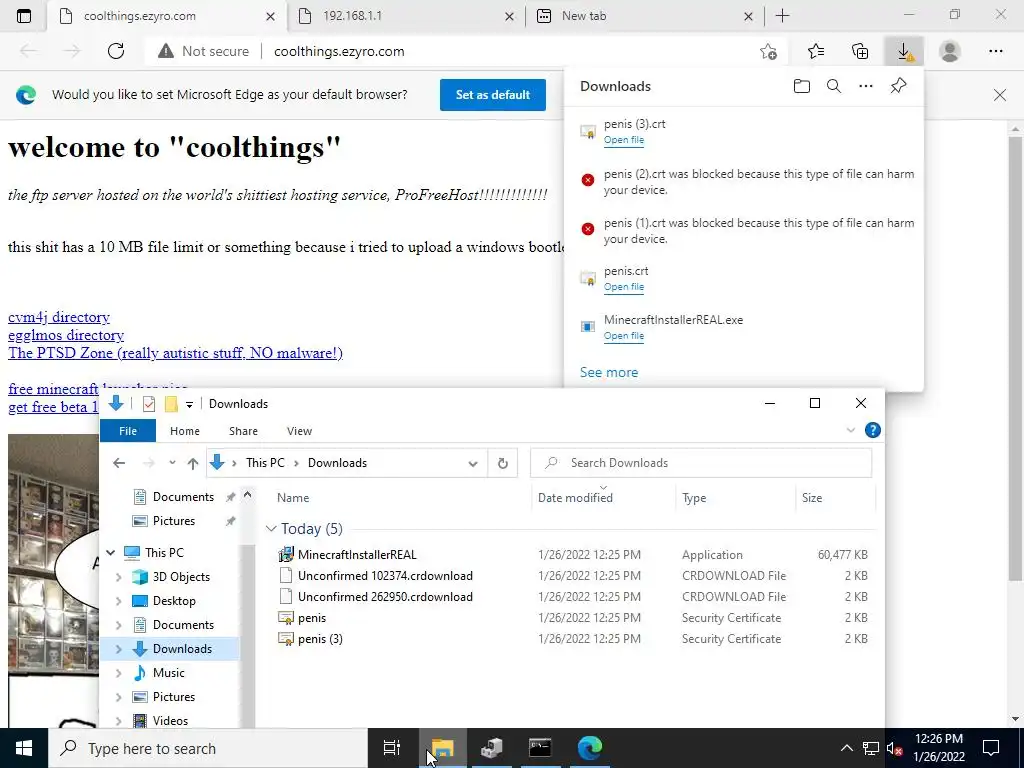Go back in File Explorer

[x=118, y=463]
